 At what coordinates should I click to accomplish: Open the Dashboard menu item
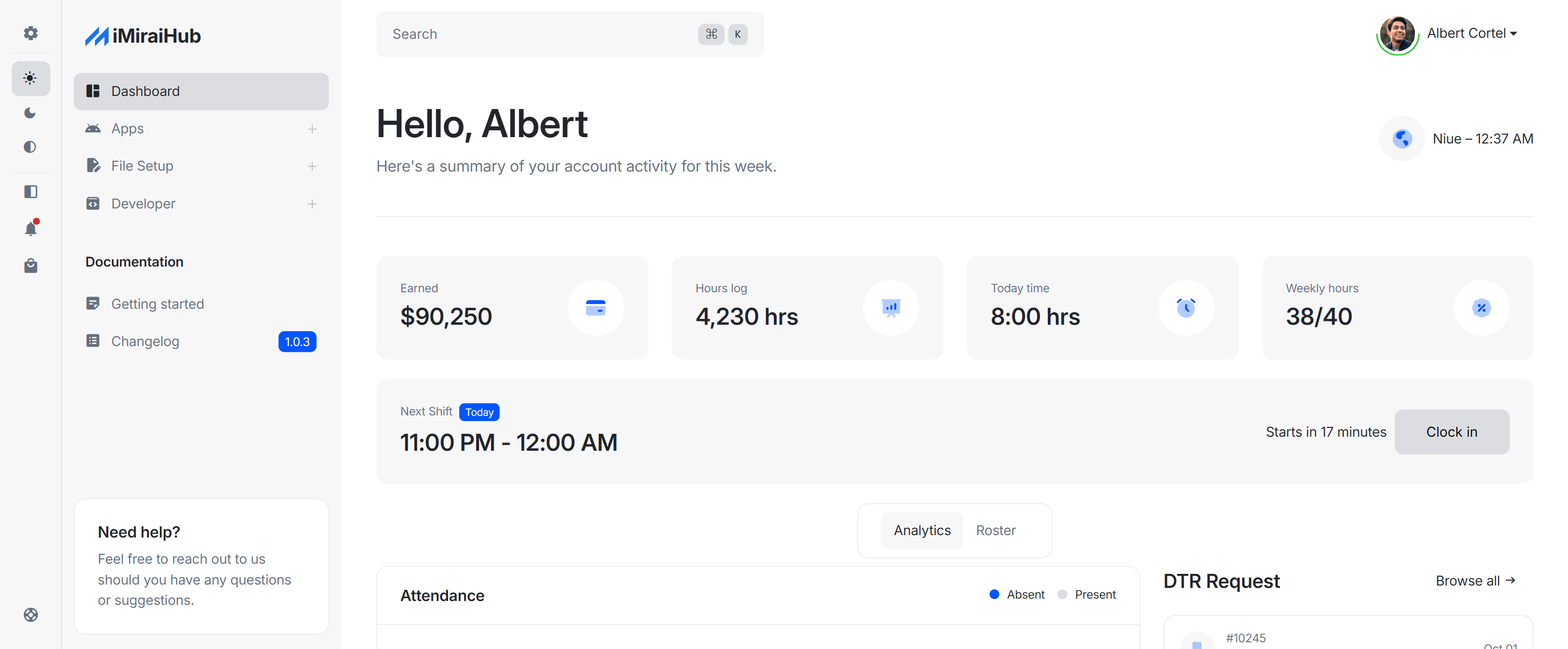point(201,91)
